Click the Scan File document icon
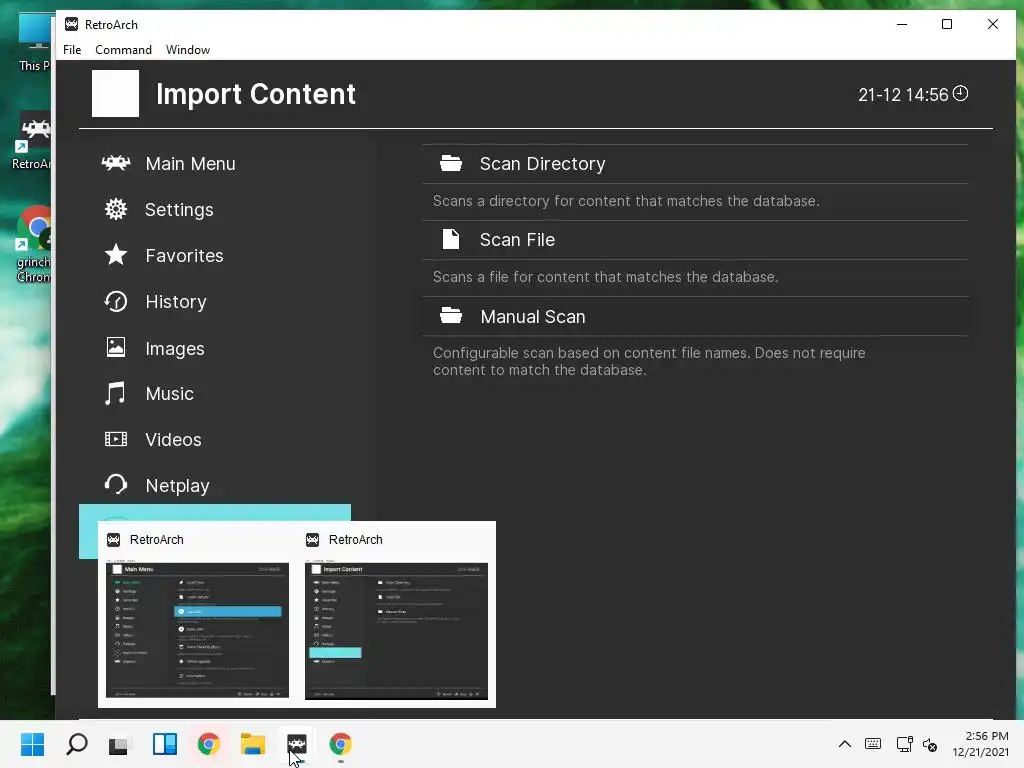This screenshot has width=1024, height=768. tap(451, 239)
